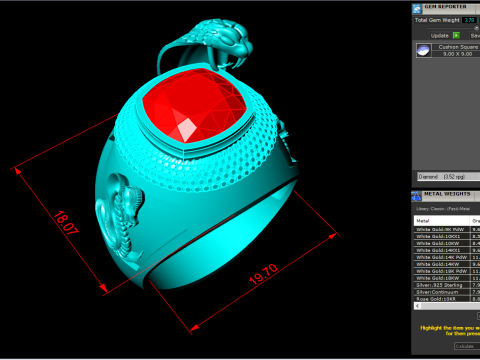This screenshot has width=480, height=360.
Task: Click the Library: Classic metal label
Action: pyautogui.click(x=443, y=209)
